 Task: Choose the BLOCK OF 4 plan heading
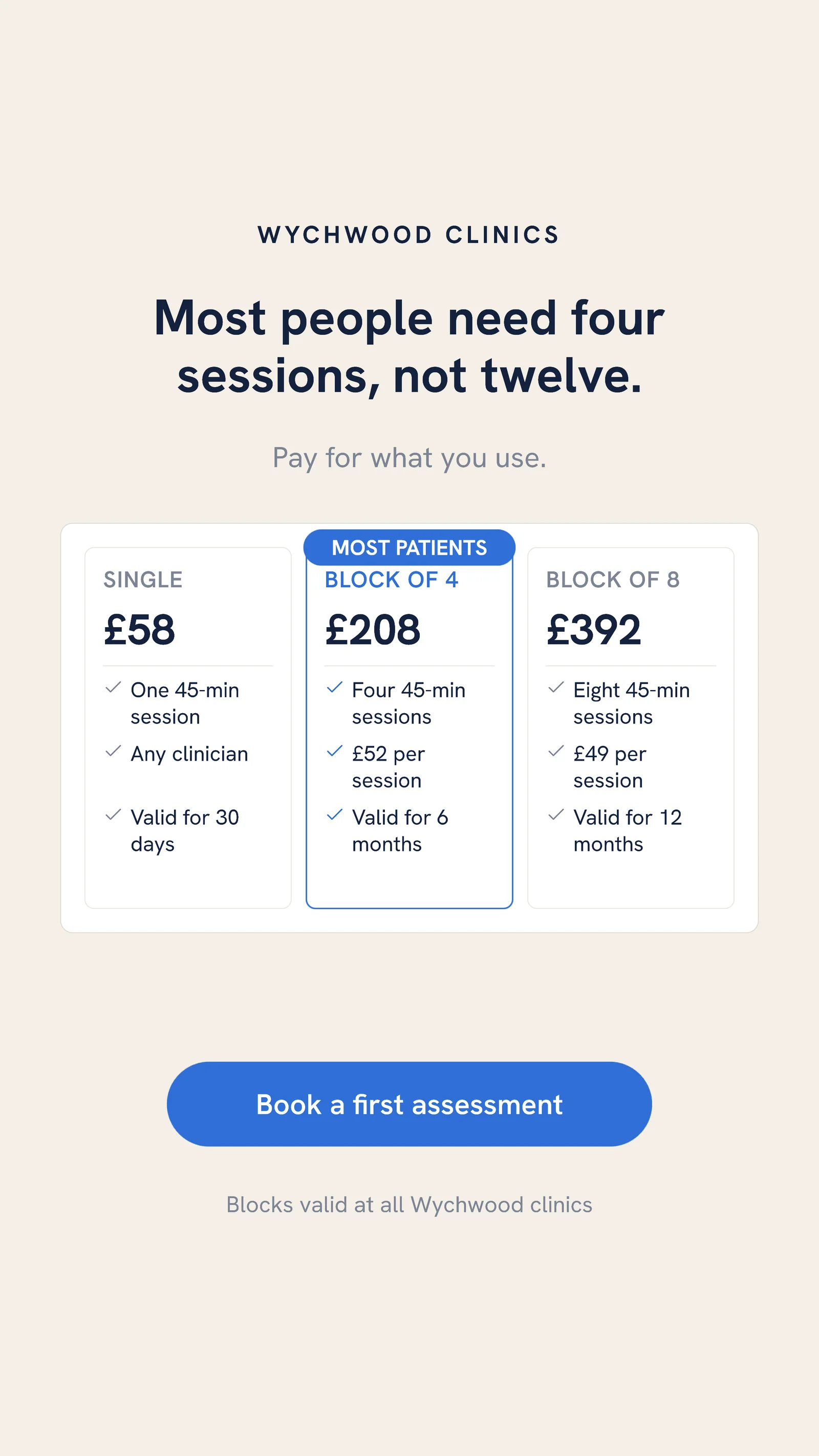click(391, 580)
